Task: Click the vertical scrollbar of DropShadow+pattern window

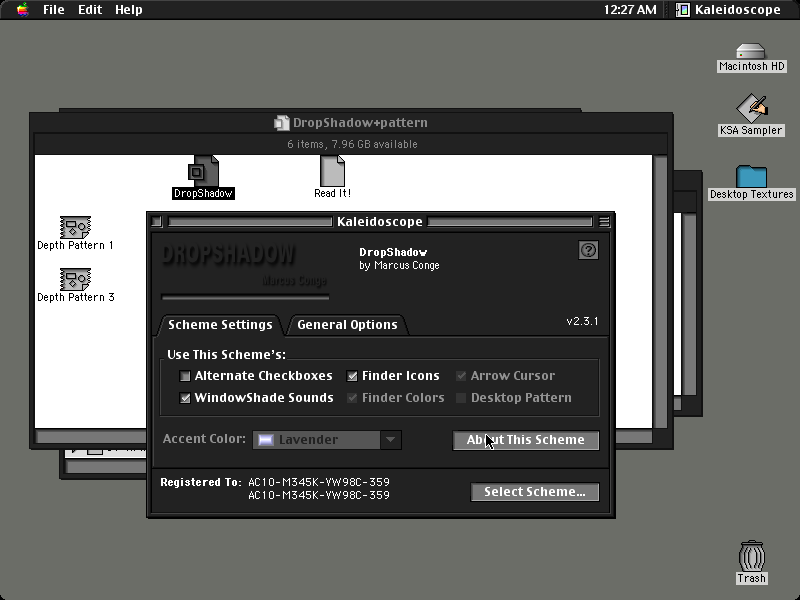Action: tap(661, 292)
